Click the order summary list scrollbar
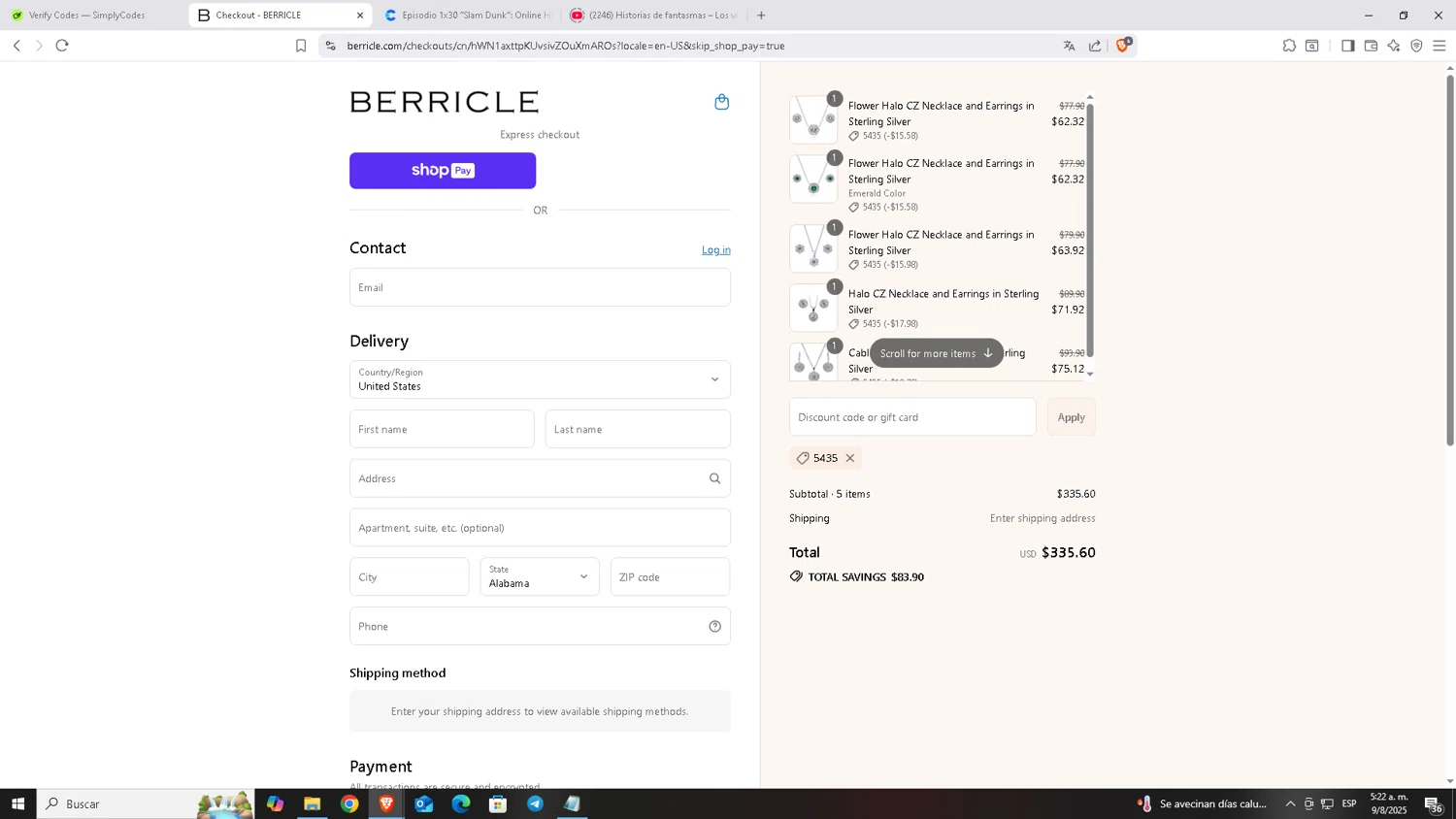The height and width of the screenshot is (819, 1456). click(1090, 230)
